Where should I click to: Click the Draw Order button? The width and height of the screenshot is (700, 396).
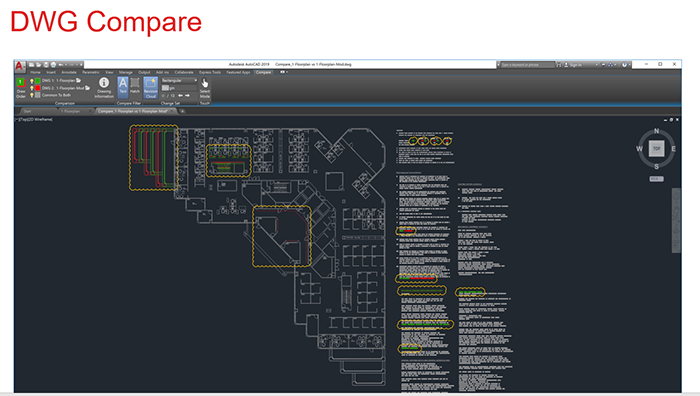(21, 88)
